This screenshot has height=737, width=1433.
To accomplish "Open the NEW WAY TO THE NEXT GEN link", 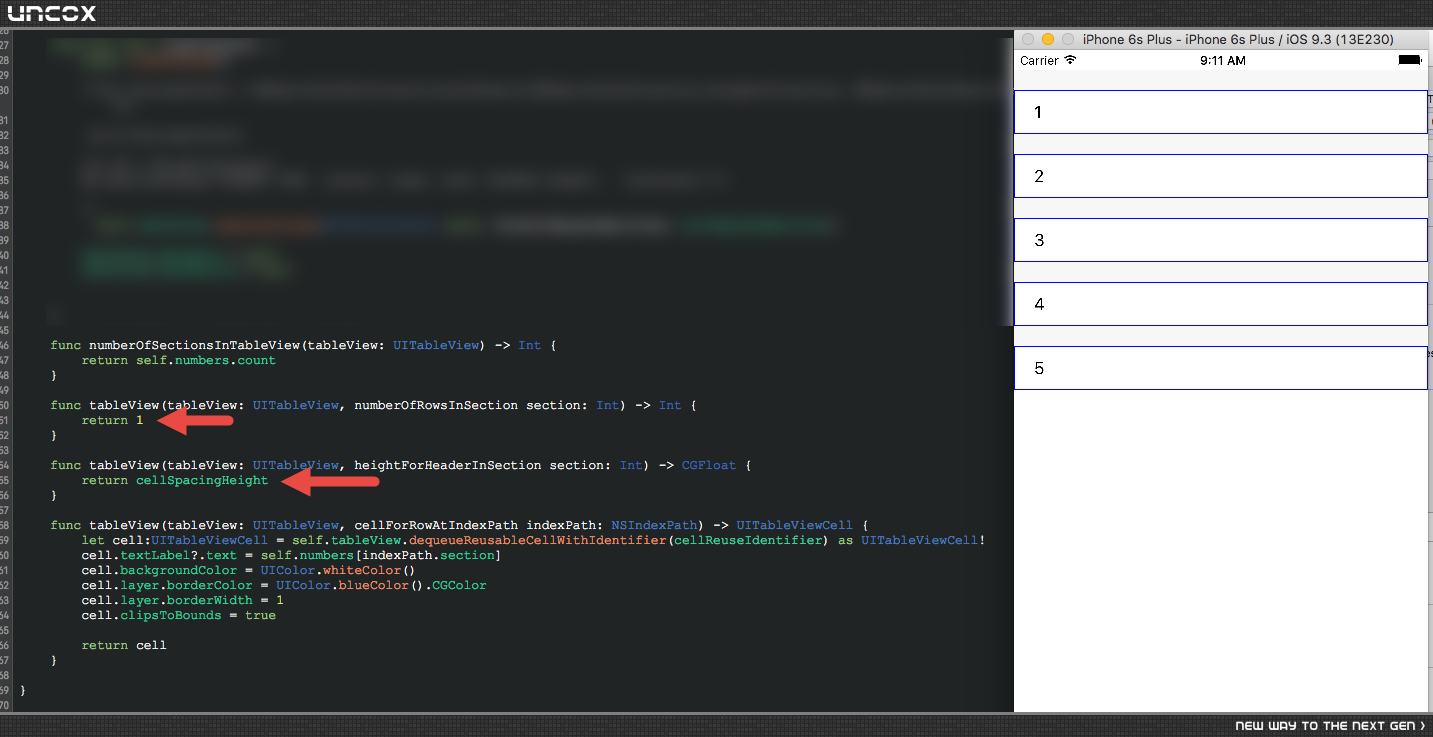I will click(1330, 726).
